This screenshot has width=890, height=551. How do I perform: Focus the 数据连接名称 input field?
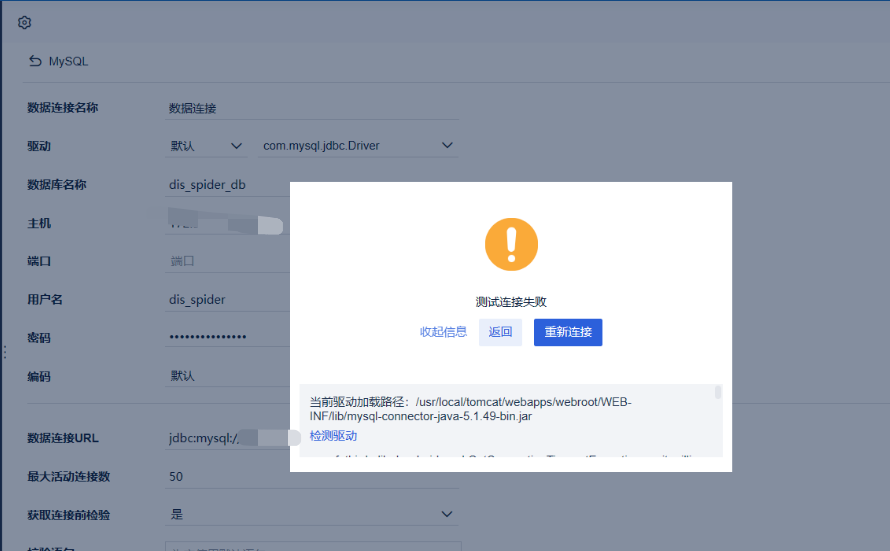312,108
